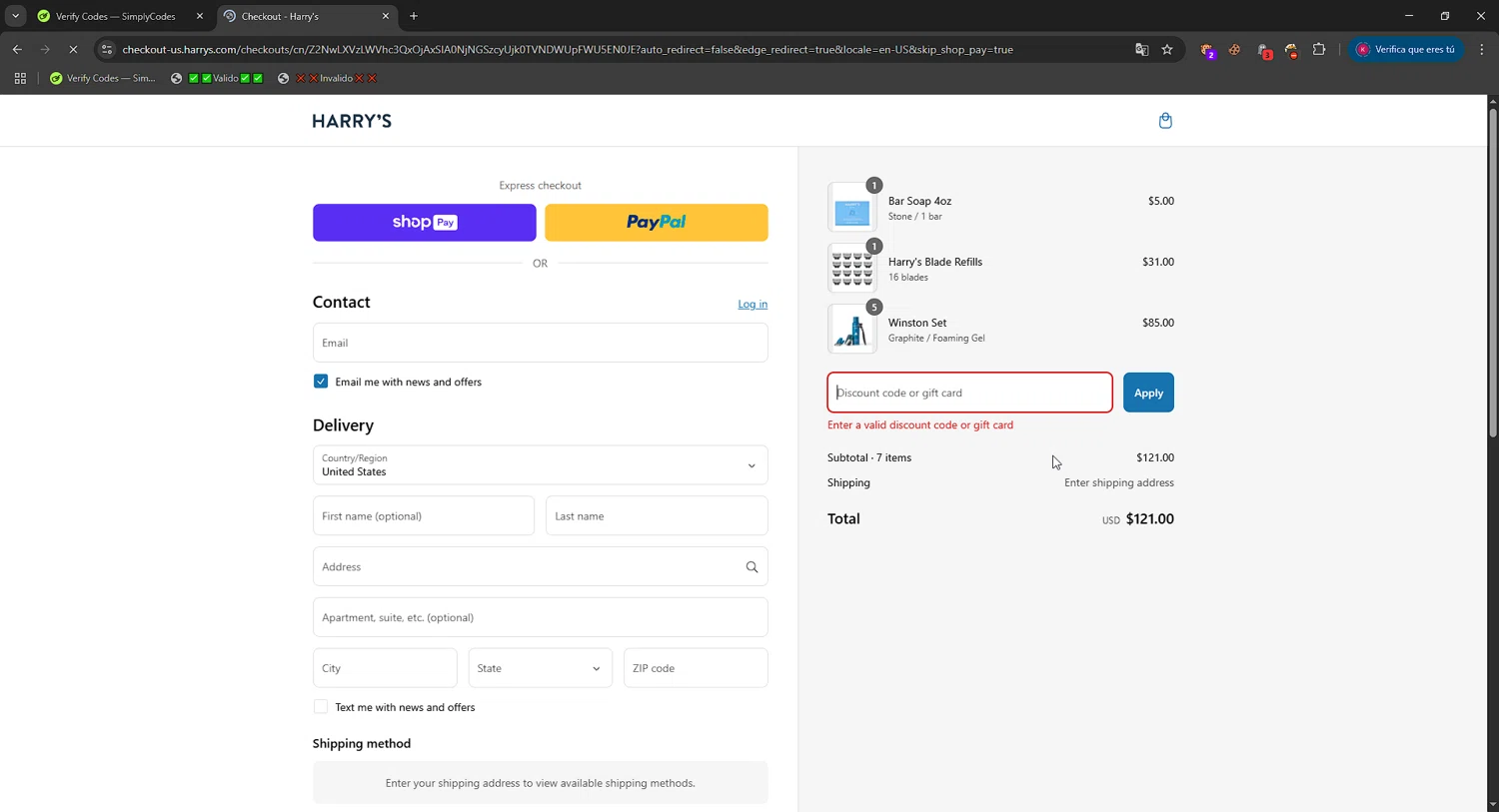Click the $5.00 Bar Soap price
This screenshot has width=1499, height=812.
1161,201
